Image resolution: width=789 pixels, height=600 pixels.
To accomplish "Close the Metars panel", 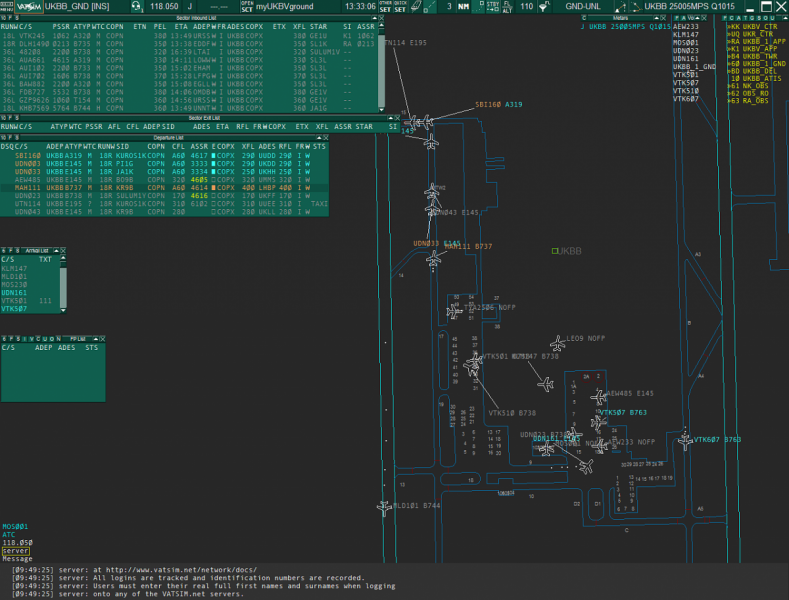I will [x=663, y=18].
